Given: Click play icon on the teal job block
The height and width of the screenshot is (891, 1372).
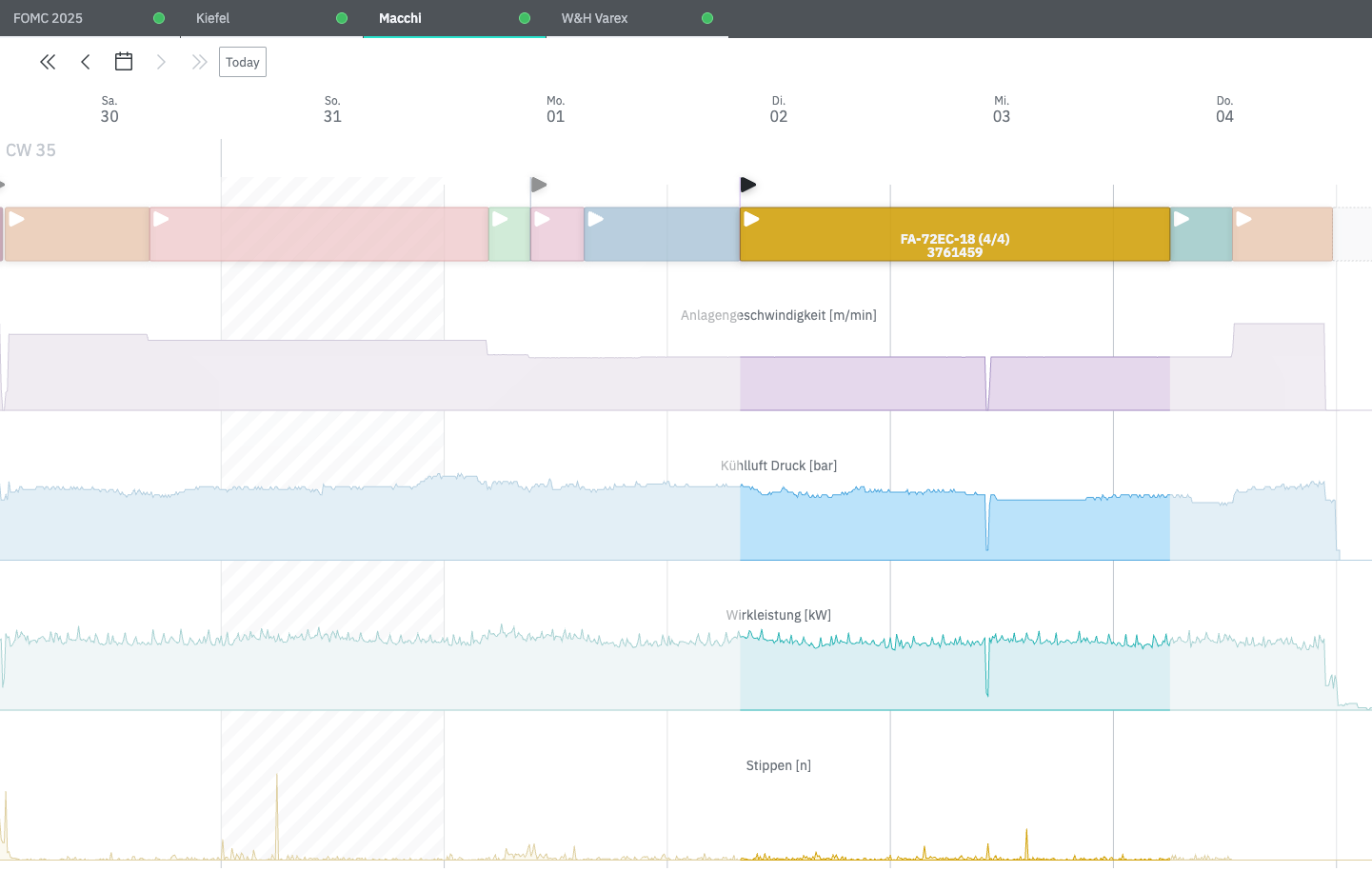Looking at the screenshot, I should (x=1182, y=220).
